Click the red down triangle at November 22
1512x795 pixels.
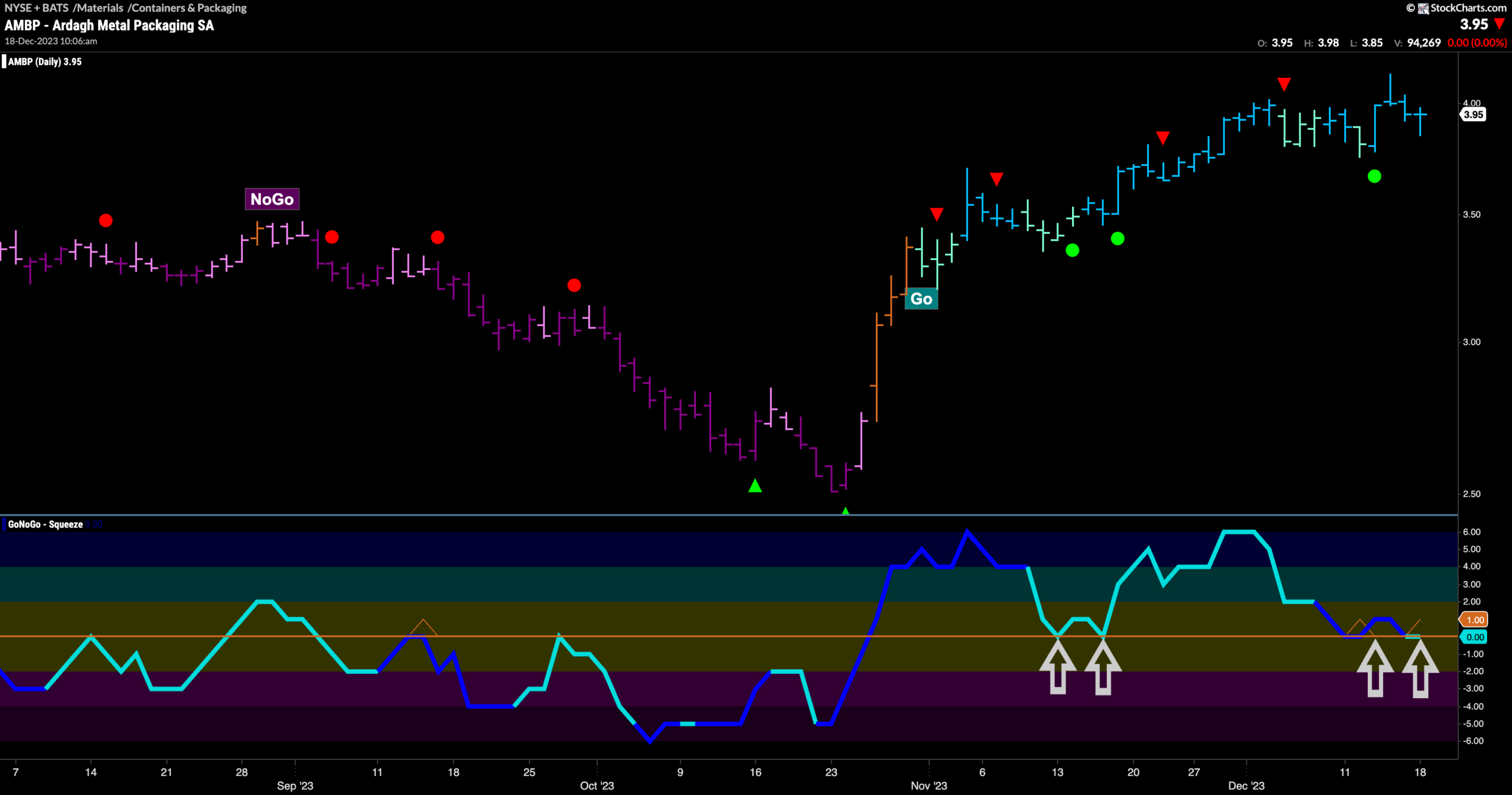(1163, 138)
